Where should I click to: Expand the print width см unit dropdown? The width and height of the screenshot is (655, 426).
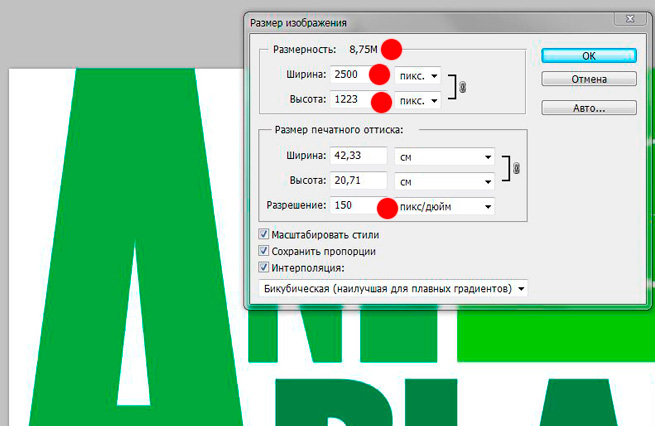point(444,156)
